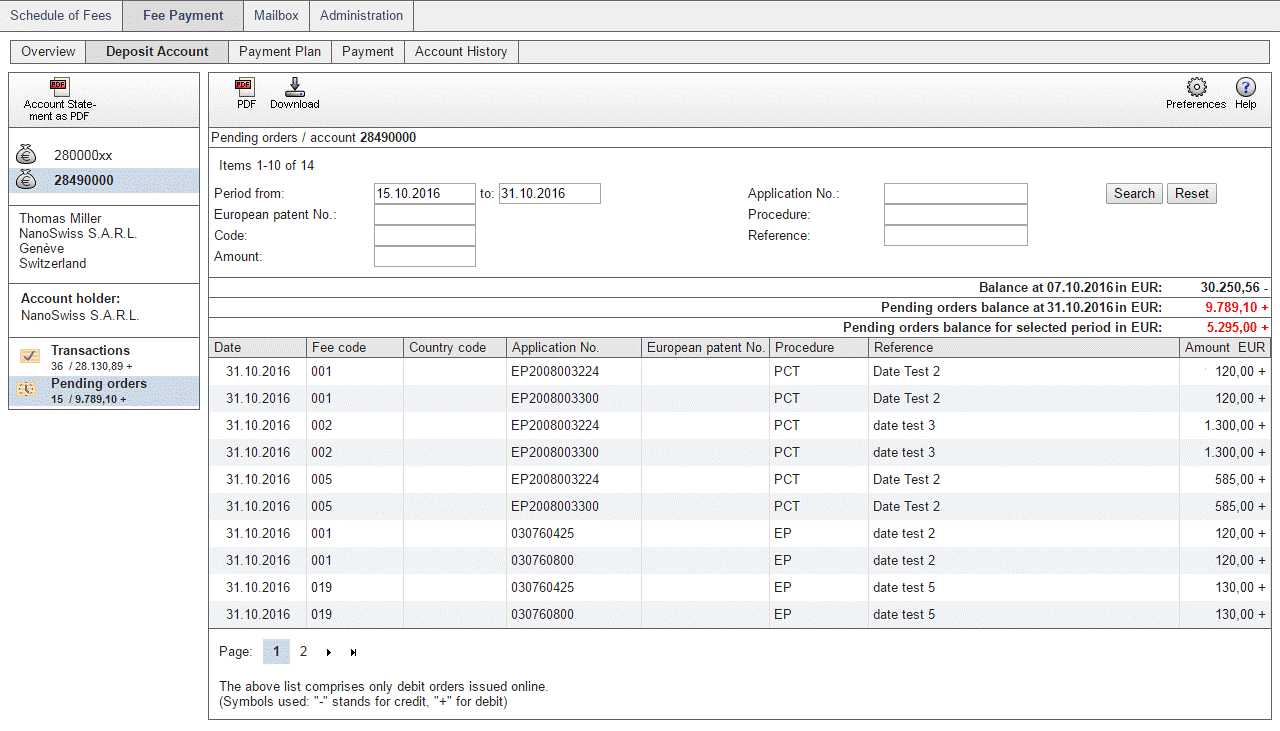Select the money bag icon for 28490000
This screenshot has width=1280, height=731.
27,180
